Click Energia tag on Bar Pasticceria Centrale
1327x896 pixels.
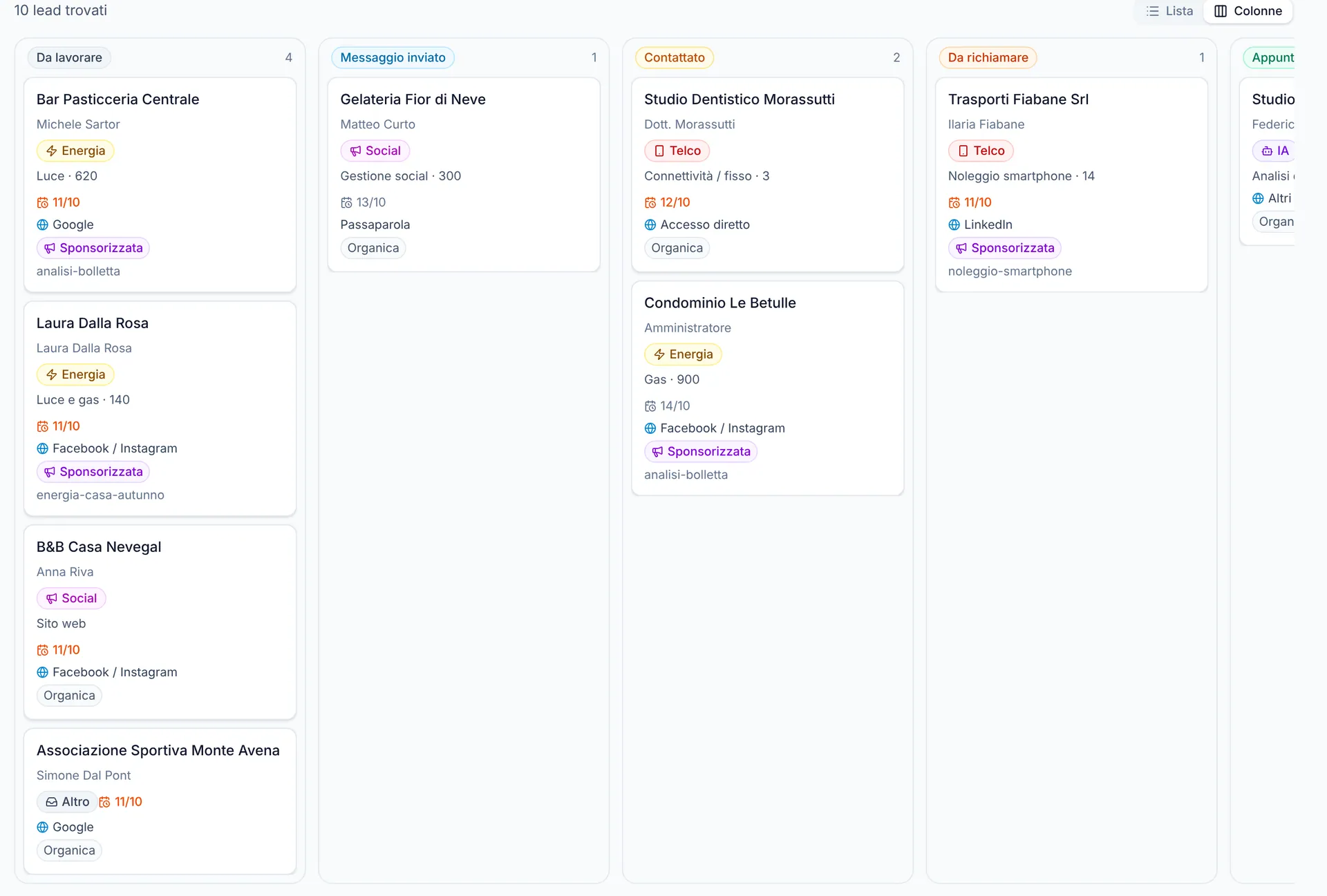click(x=75, y=151)
